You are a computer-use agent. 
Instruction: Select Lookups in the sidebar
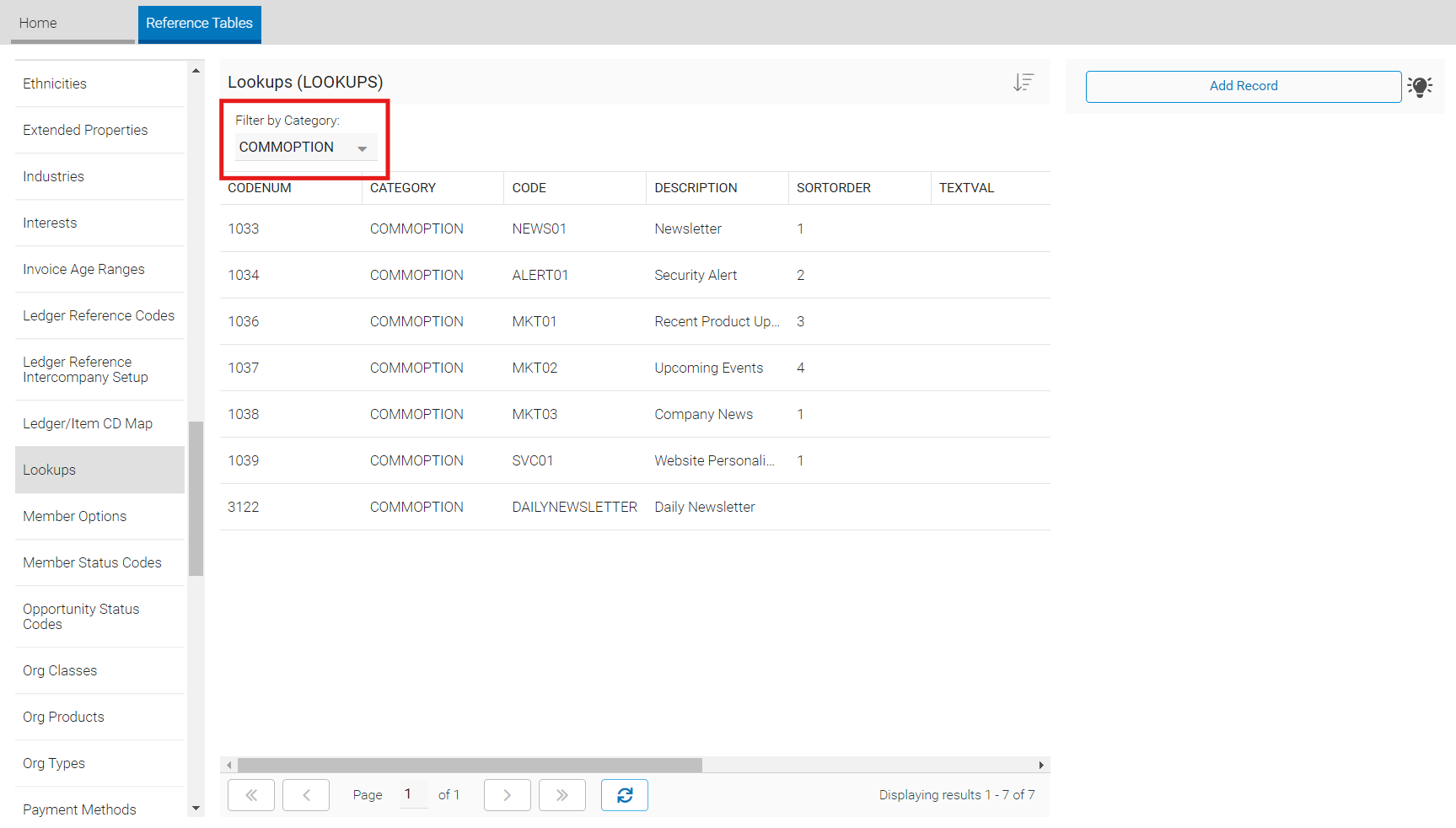[99, 470]
